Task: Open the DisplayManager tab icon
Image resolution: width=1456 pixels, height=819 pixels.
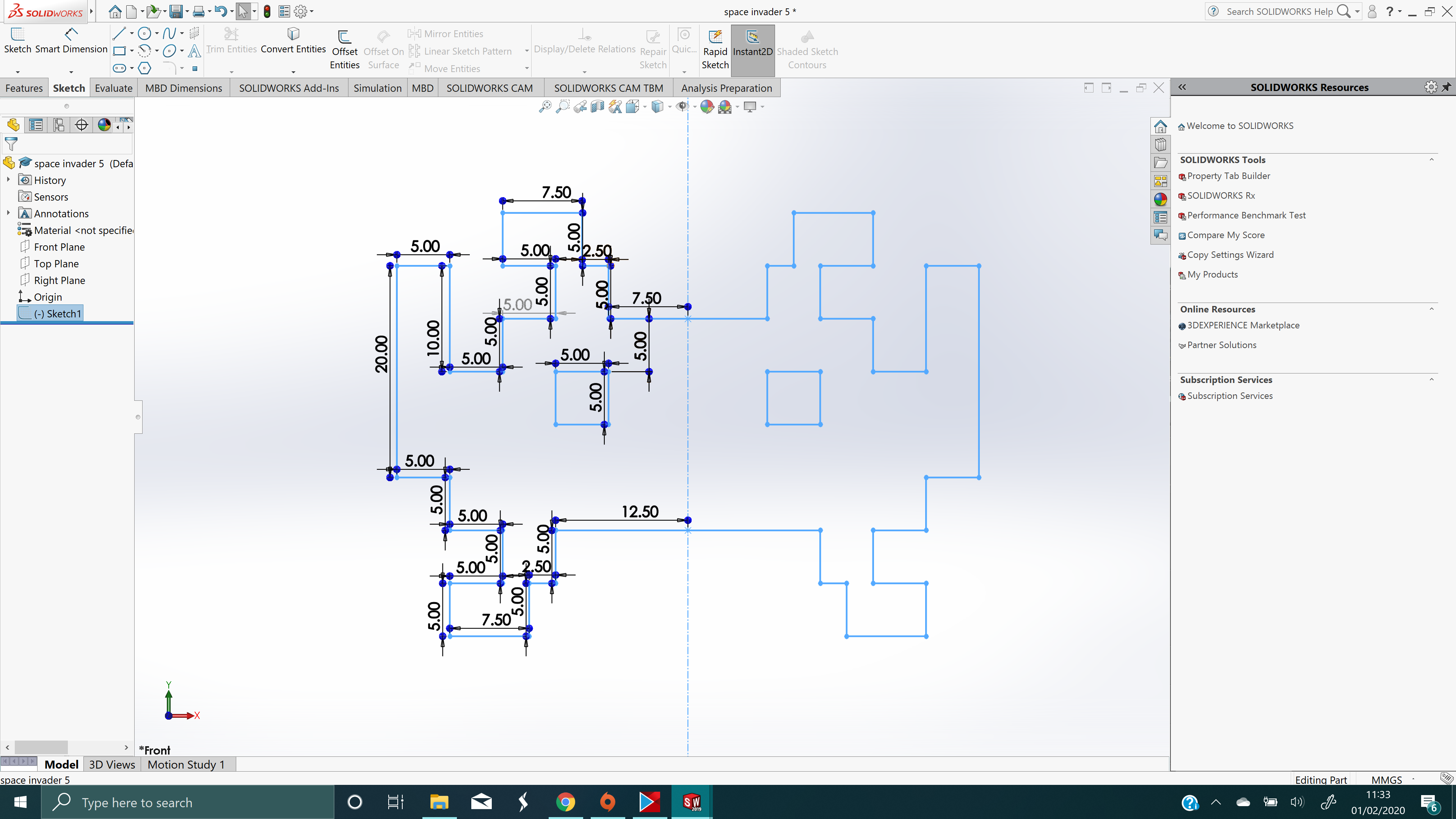Action: point(104,125)
